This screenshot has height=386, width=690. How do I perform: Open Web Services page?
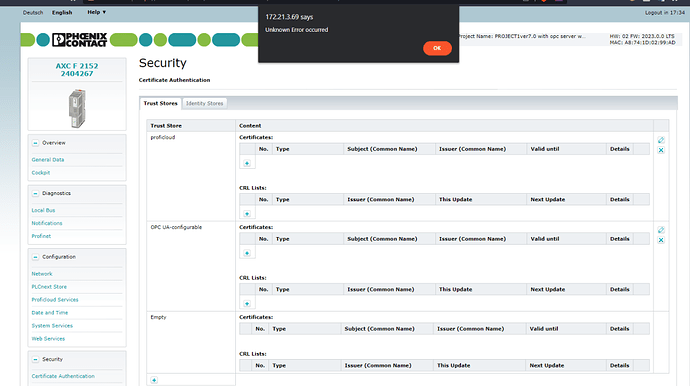pyautogui.click(x=48, y=338)
